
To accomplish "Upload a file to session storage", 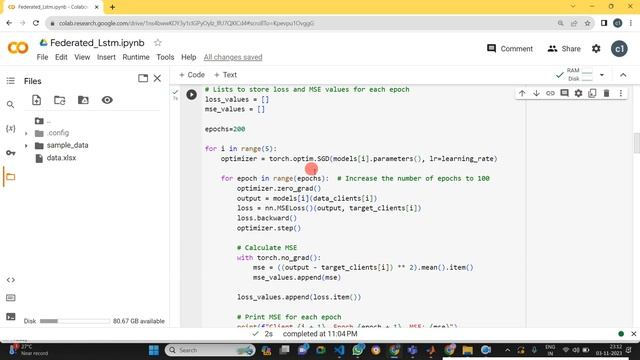I will 36,100.
